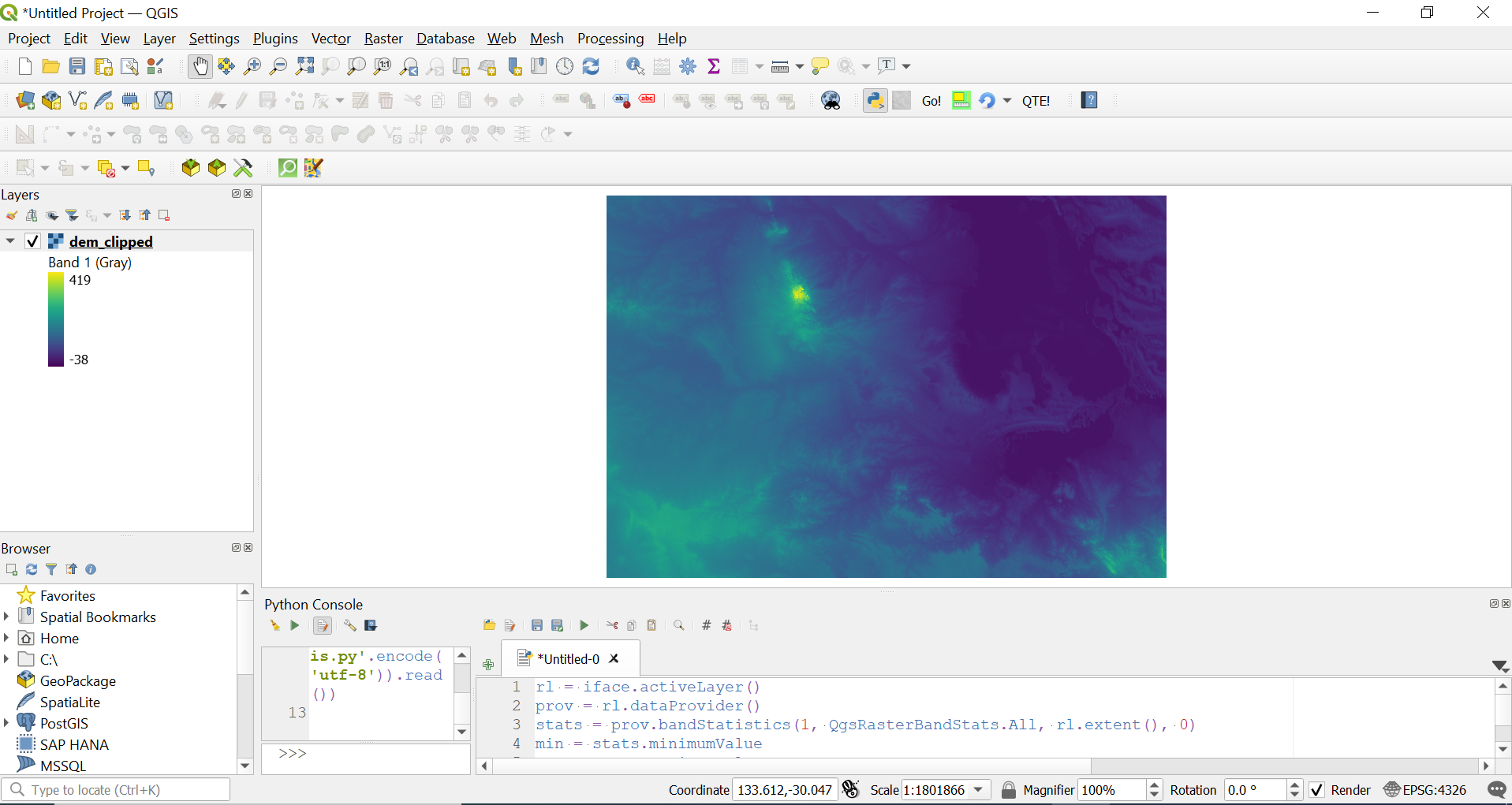Image resolution: width=1512 pixels, height=805 pixels.
Task: Open the messages log speech bubble
Action: (1496, 790)
